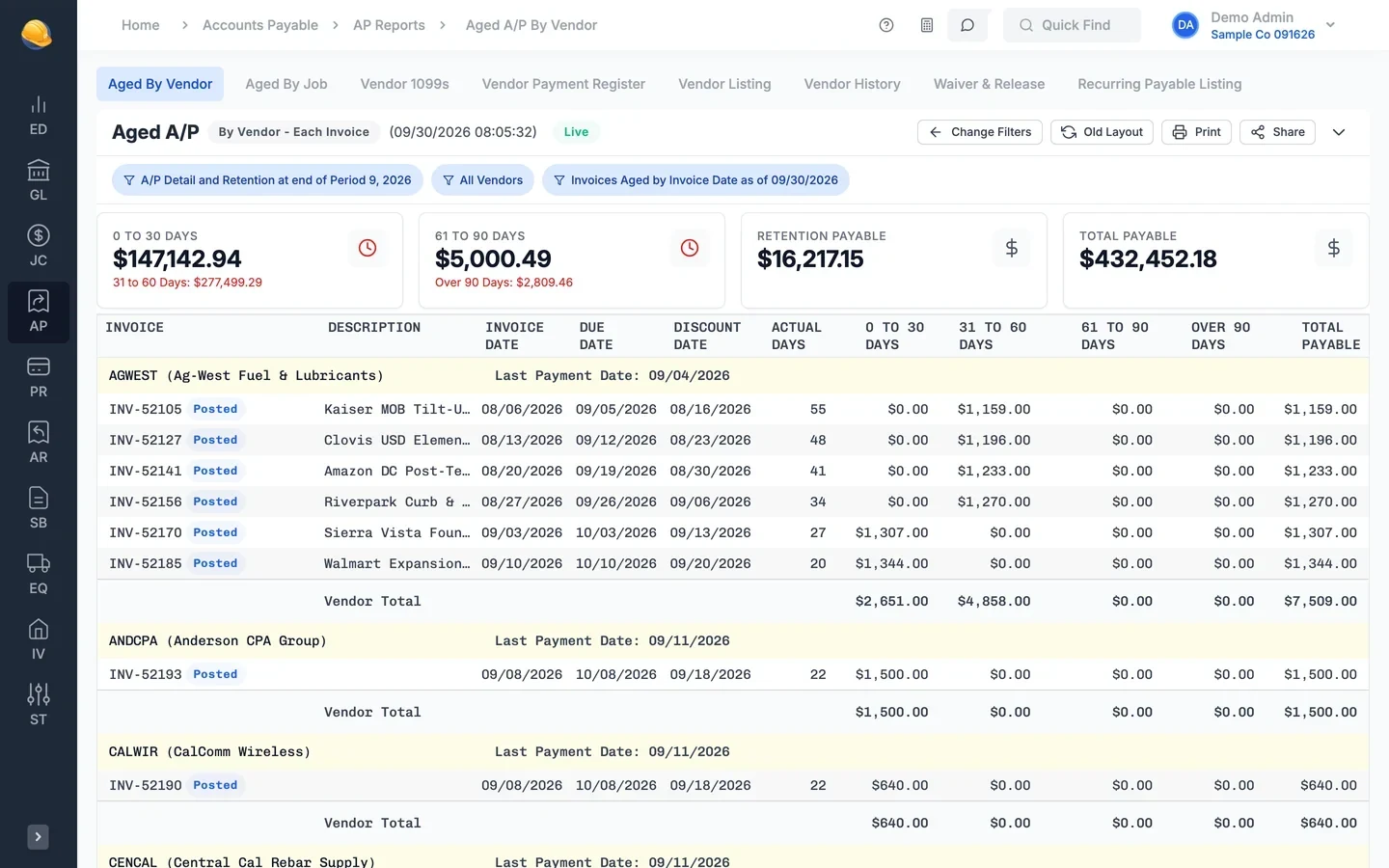The width and height of the screenshot is (1389, 868).
Task: Open the Recurring Payable Listing tab
Action: pos(1159,84)
